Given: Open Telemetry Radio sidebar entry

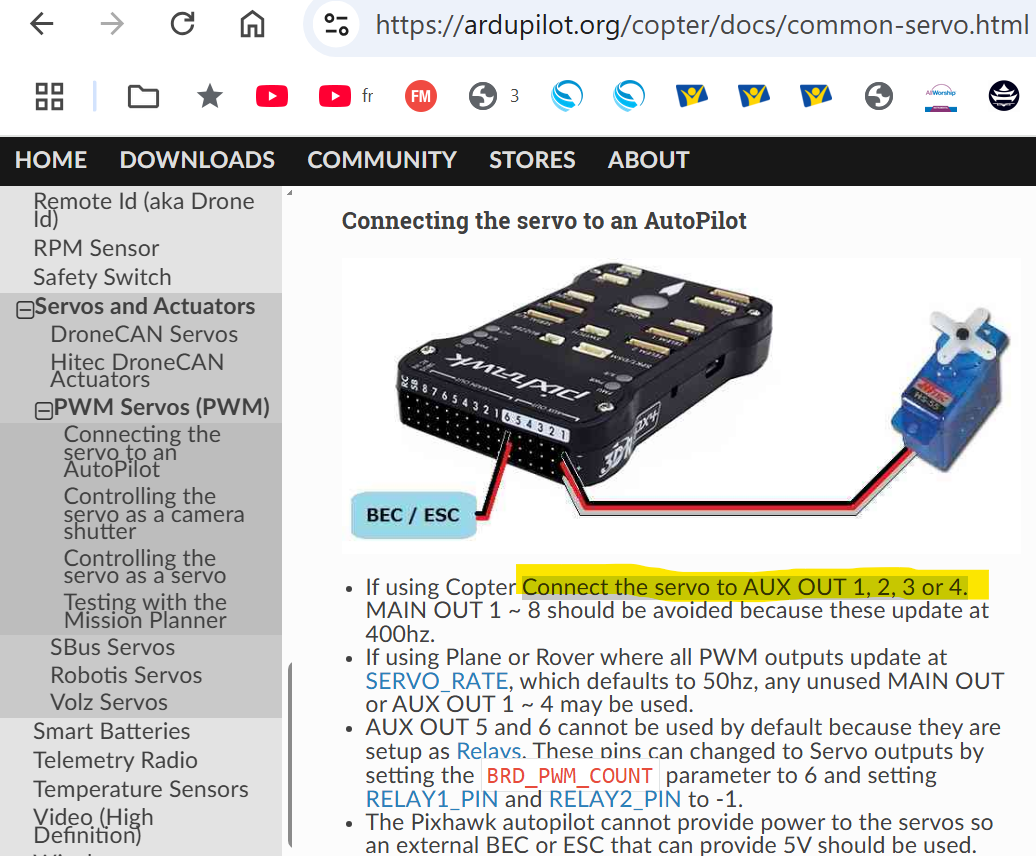Looking at the screenshot, I should [x=115, y=761].
